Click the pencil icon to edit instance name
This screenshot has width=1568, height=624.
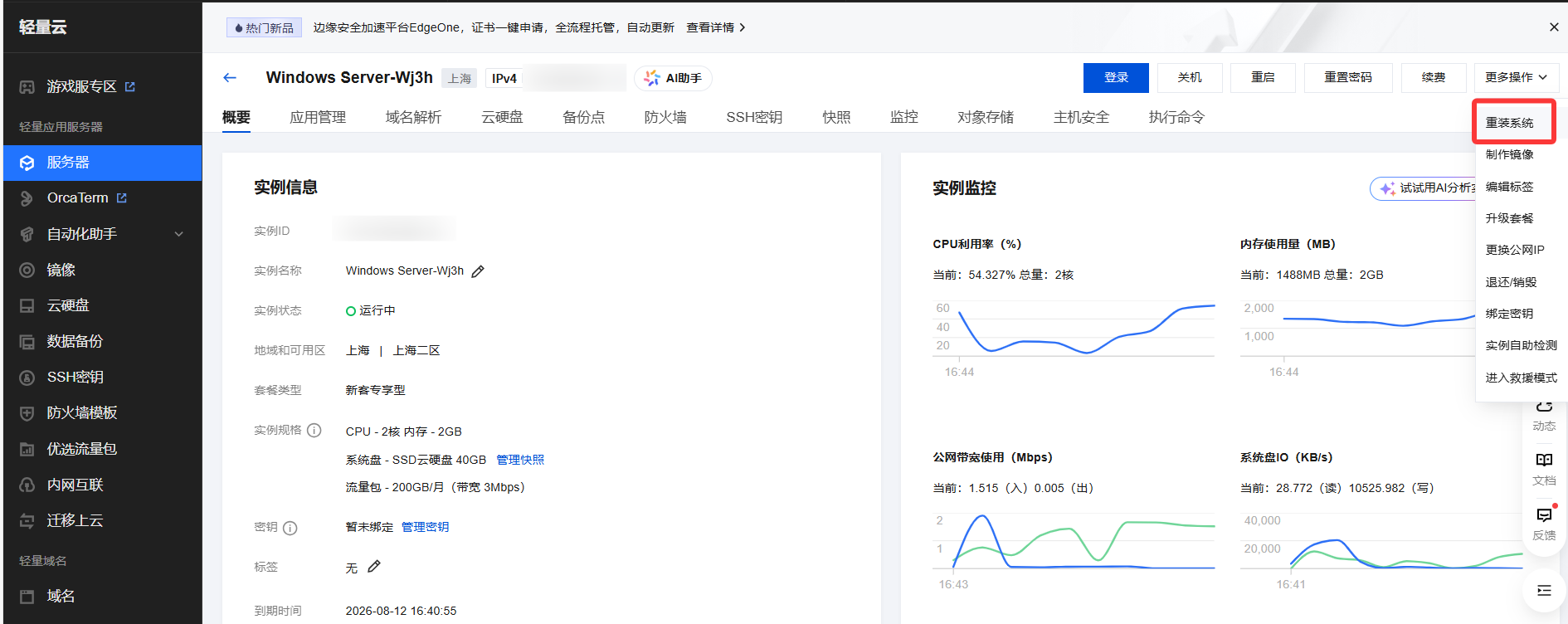(x=478, y=271)
